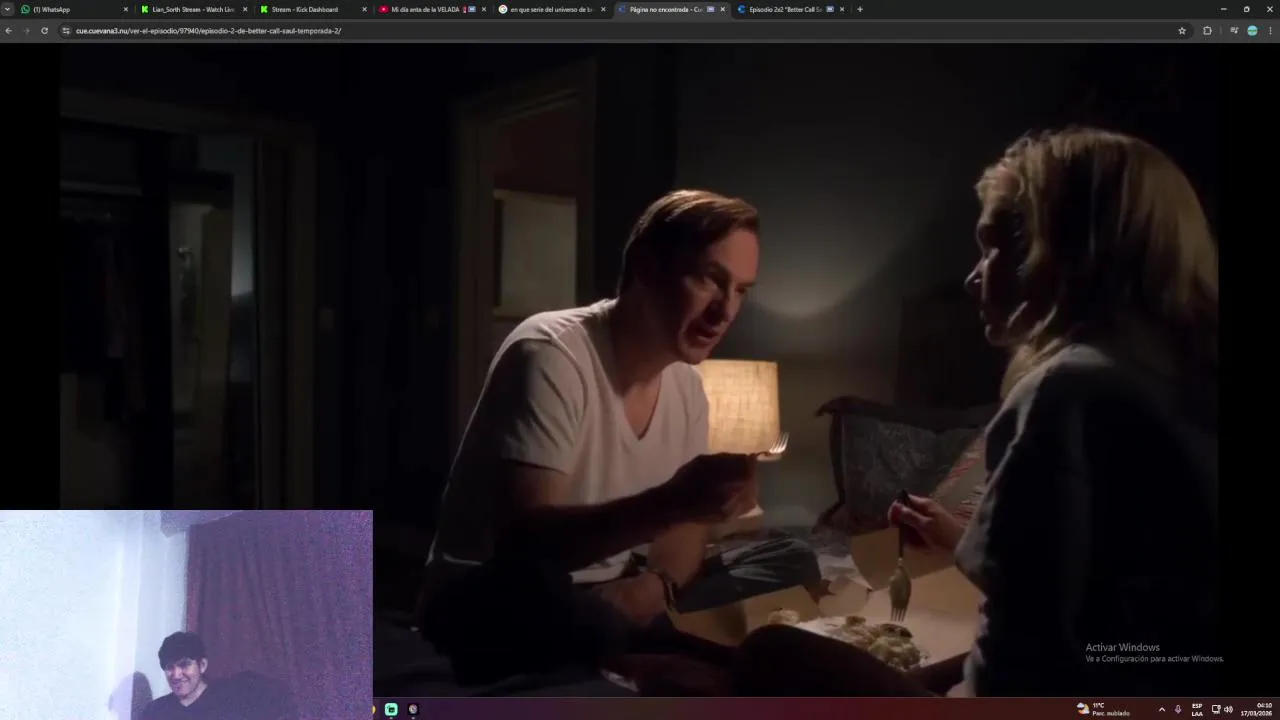Open the OBS icon on taskbar

[413, 709]
